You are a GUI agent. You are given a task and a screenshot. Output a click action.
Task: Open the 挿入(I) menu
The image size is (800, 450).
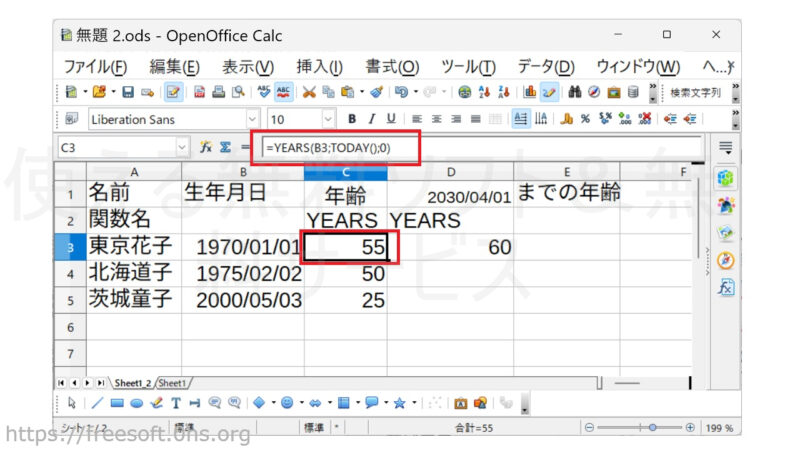pyautogui.click(x=319, y=66)
